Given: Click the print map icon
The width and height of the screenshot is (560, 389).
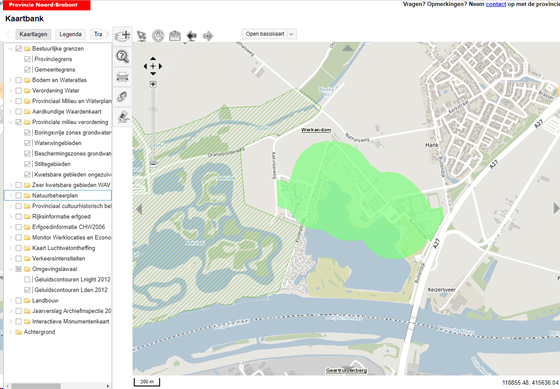Looking at the screenshot, I should pyautogui.click(x=122, y=77).
